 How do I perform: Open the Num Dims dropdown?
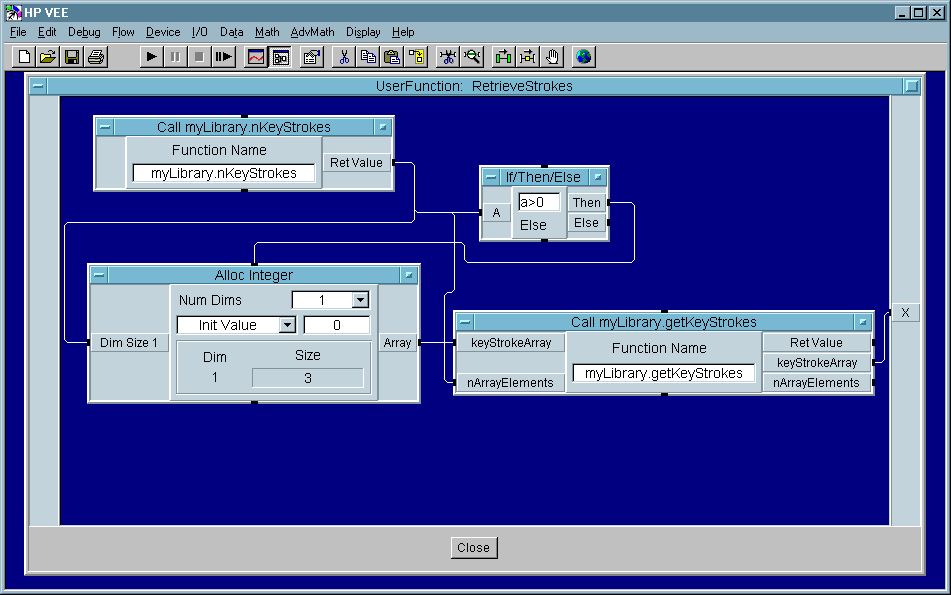click(361, 300)
